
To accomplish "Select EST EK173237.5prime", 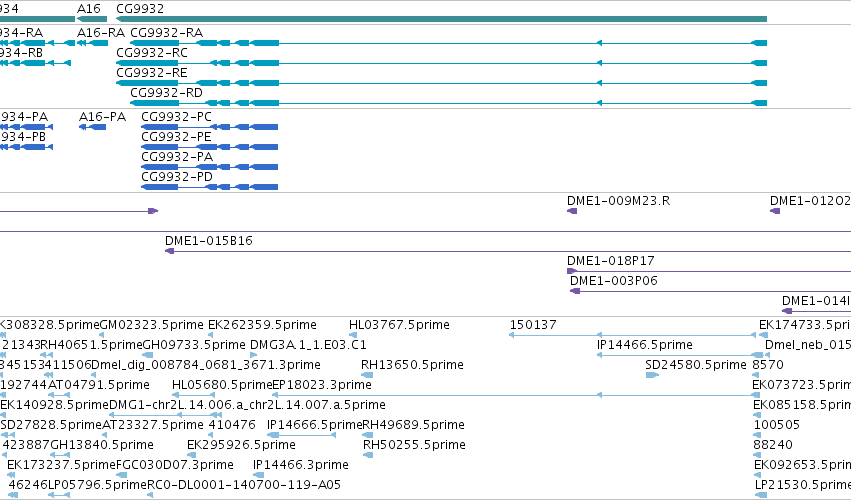I will pyautogui.click(x=61, y=465).
